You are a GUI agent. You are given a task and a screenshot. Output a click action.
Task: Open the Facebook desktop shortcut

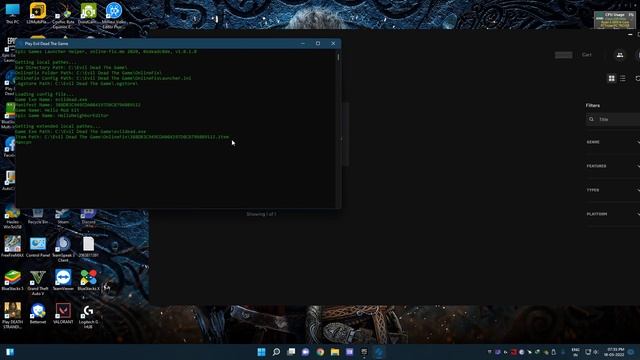pos(9,148)
